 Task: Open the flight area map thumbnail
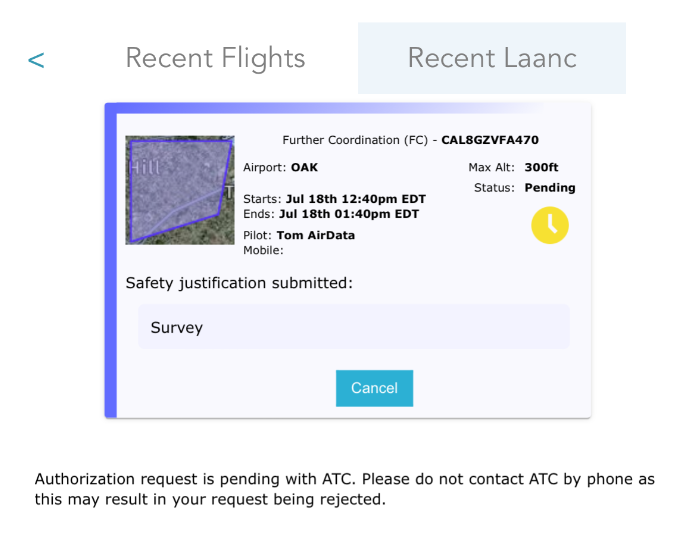click(180, 190)
